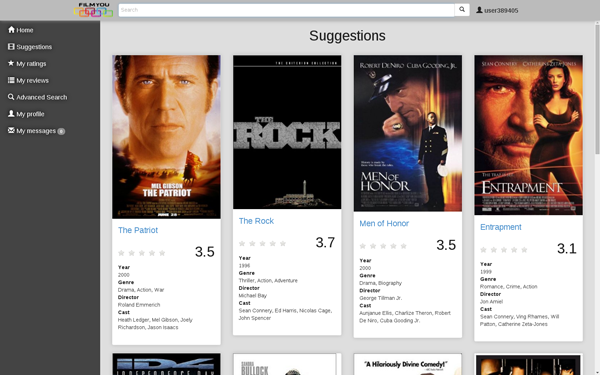Click the My reviews list icon
The width and height of the screenshot is (600, 375).
(11, 80)
